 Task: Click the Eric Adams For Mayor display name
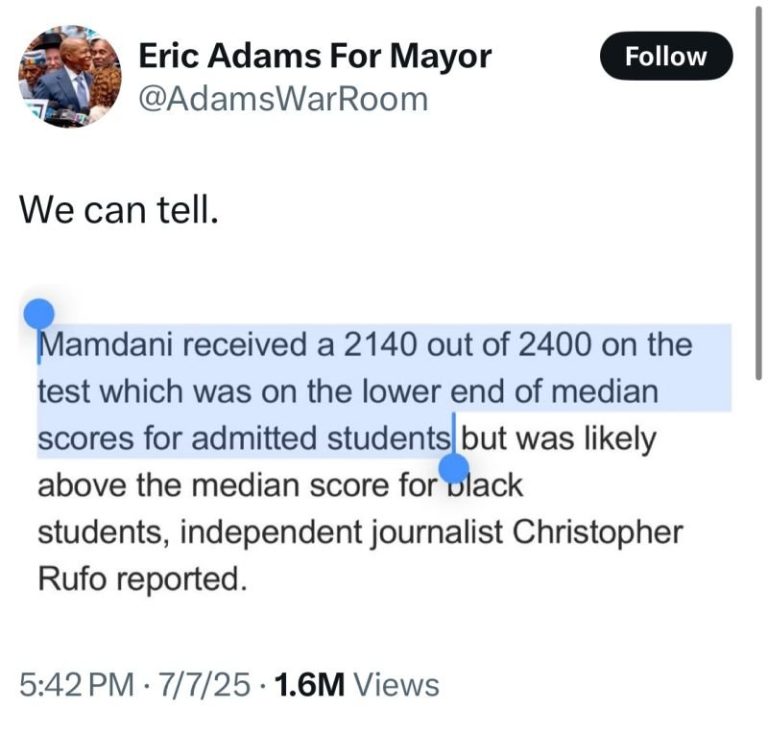tap(314, 56)
